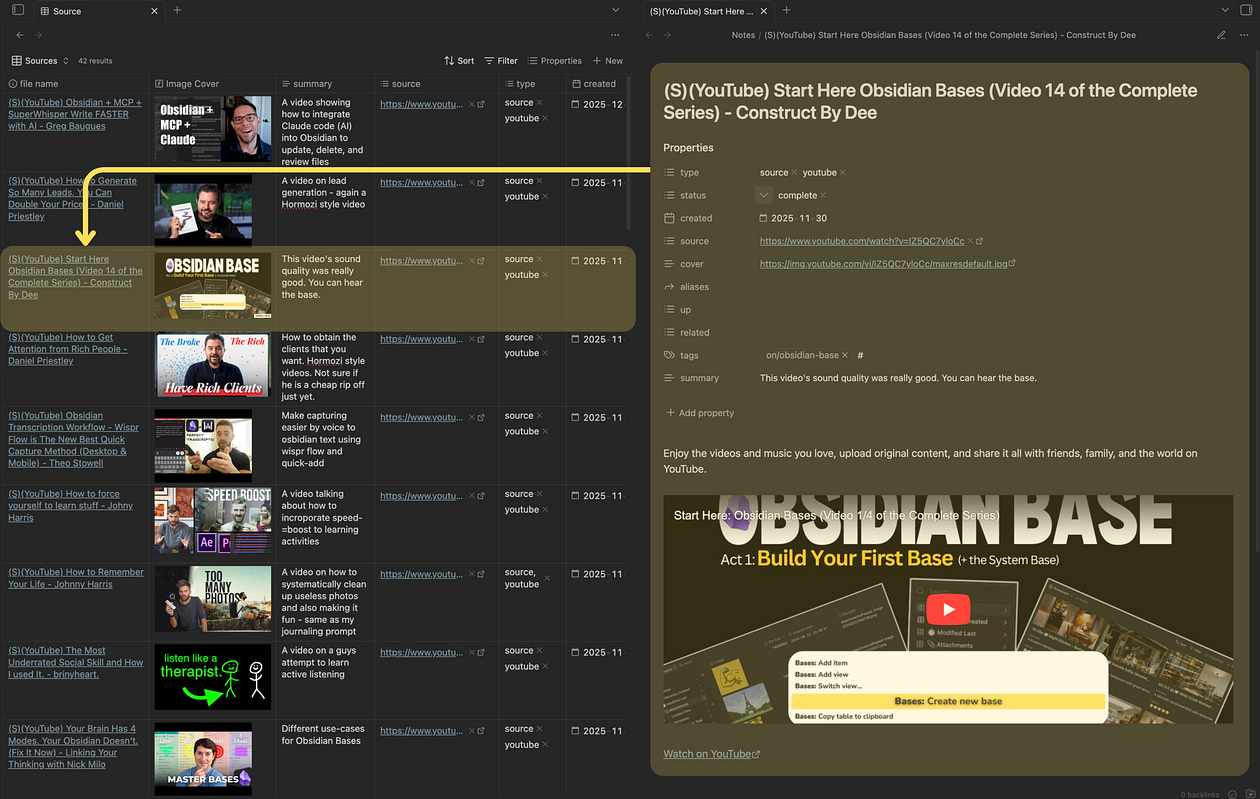Open the Sources view switcher

point(41,61)
